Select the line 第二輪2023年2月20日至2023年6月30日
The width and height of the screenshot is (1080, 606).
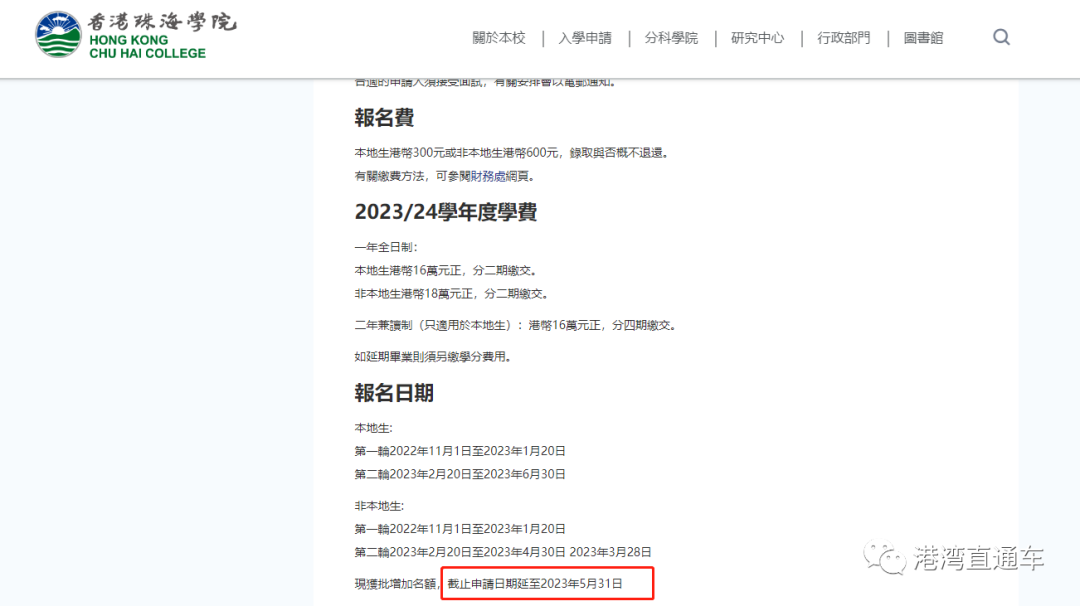coord(460,474)
